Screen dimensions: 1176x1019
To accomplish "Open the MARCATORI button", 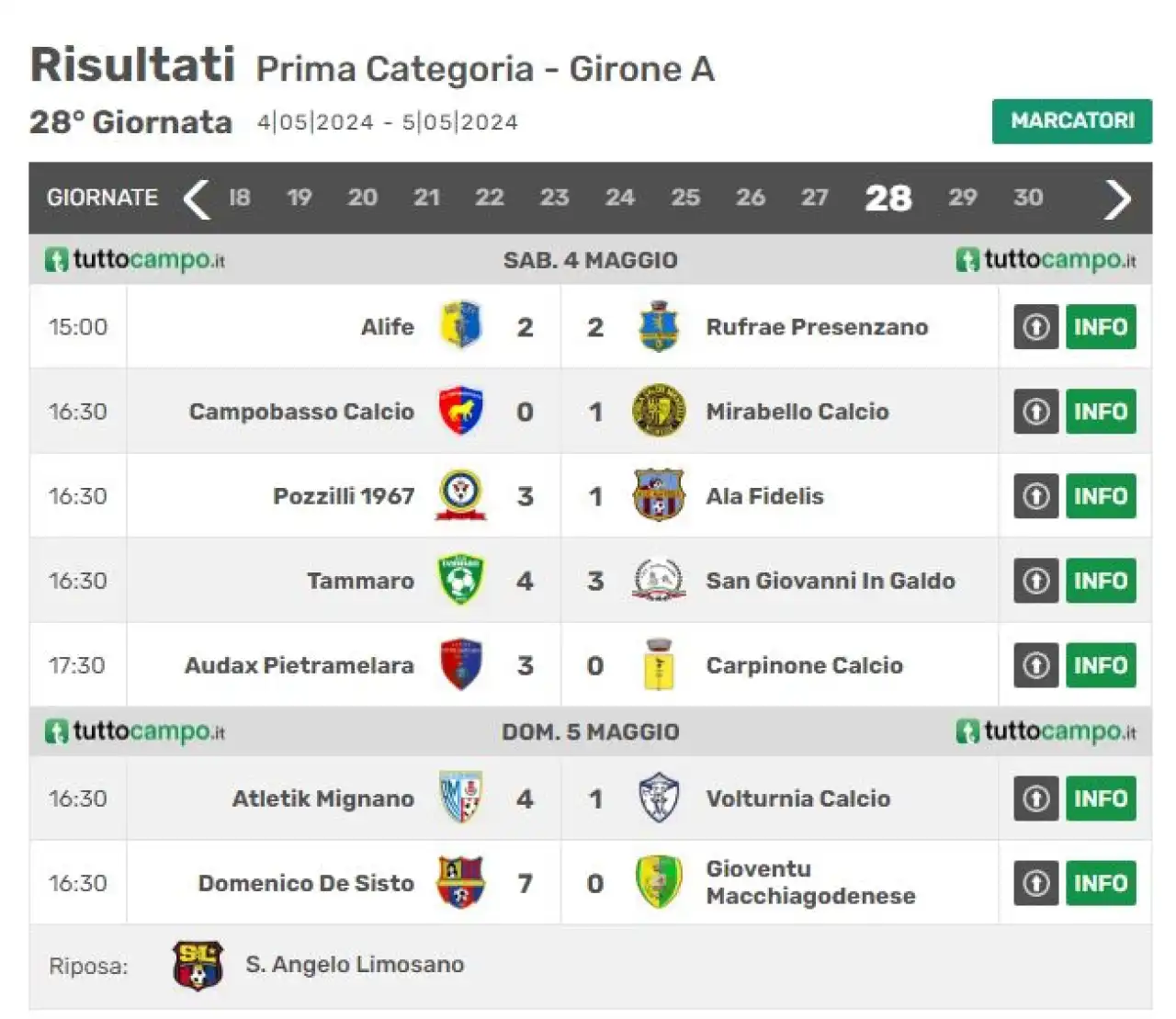I will click(x=1071, y=120).
